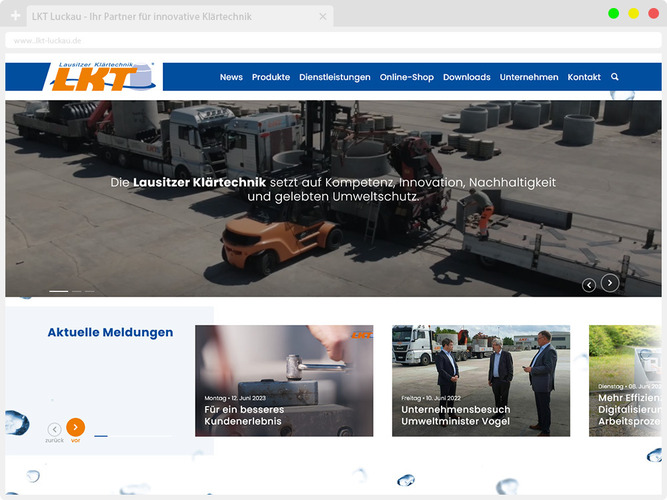Screen dimensions: 667x500
Task: Click the LKT Lausitzer Klärtechnik logo
Action: (100, 77)
